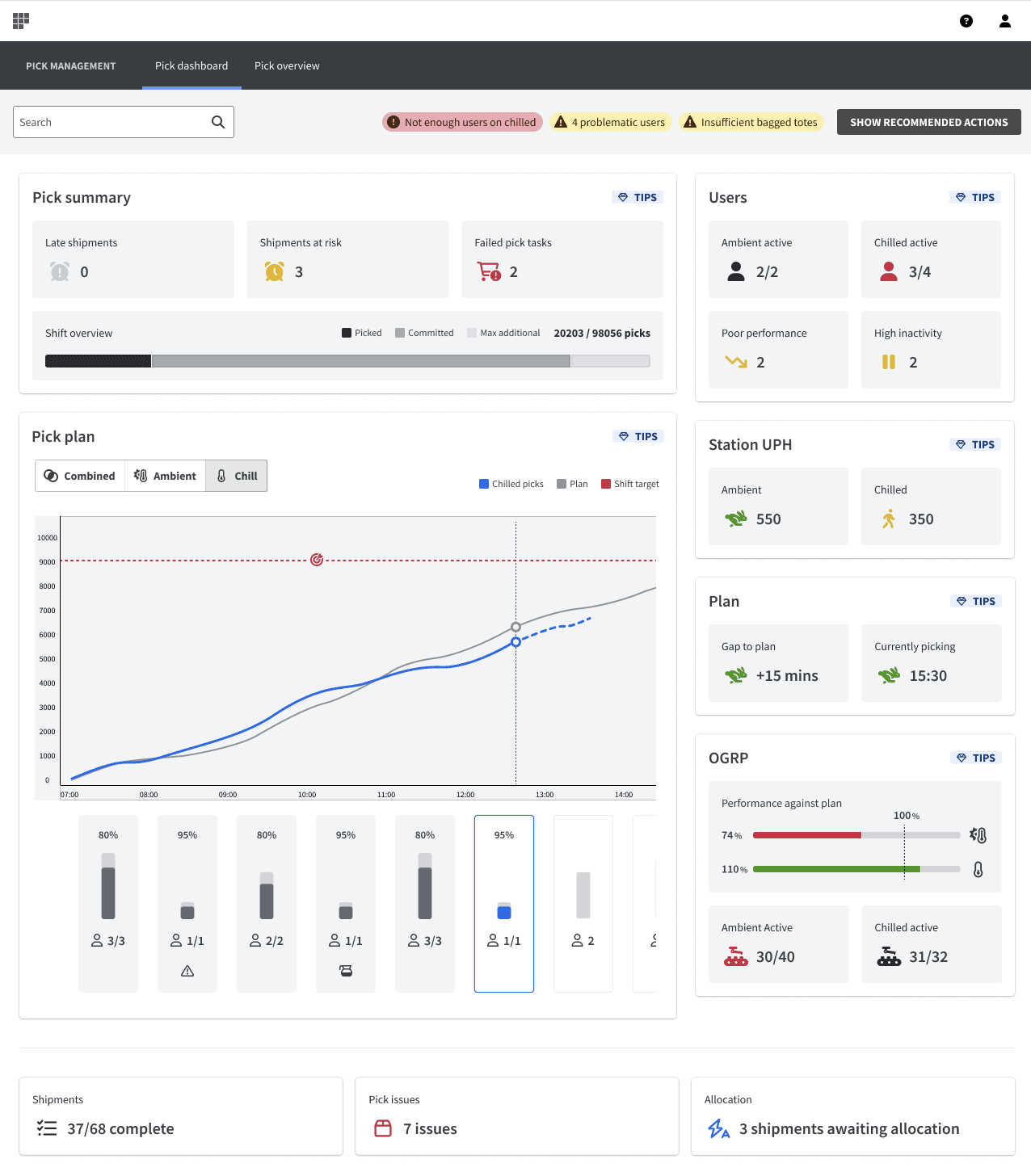The height and width of the screenshot is (1176, 1031).
Task: Click the OGRP Chilled active 31/32 value
Action: (x=928, y=957)
